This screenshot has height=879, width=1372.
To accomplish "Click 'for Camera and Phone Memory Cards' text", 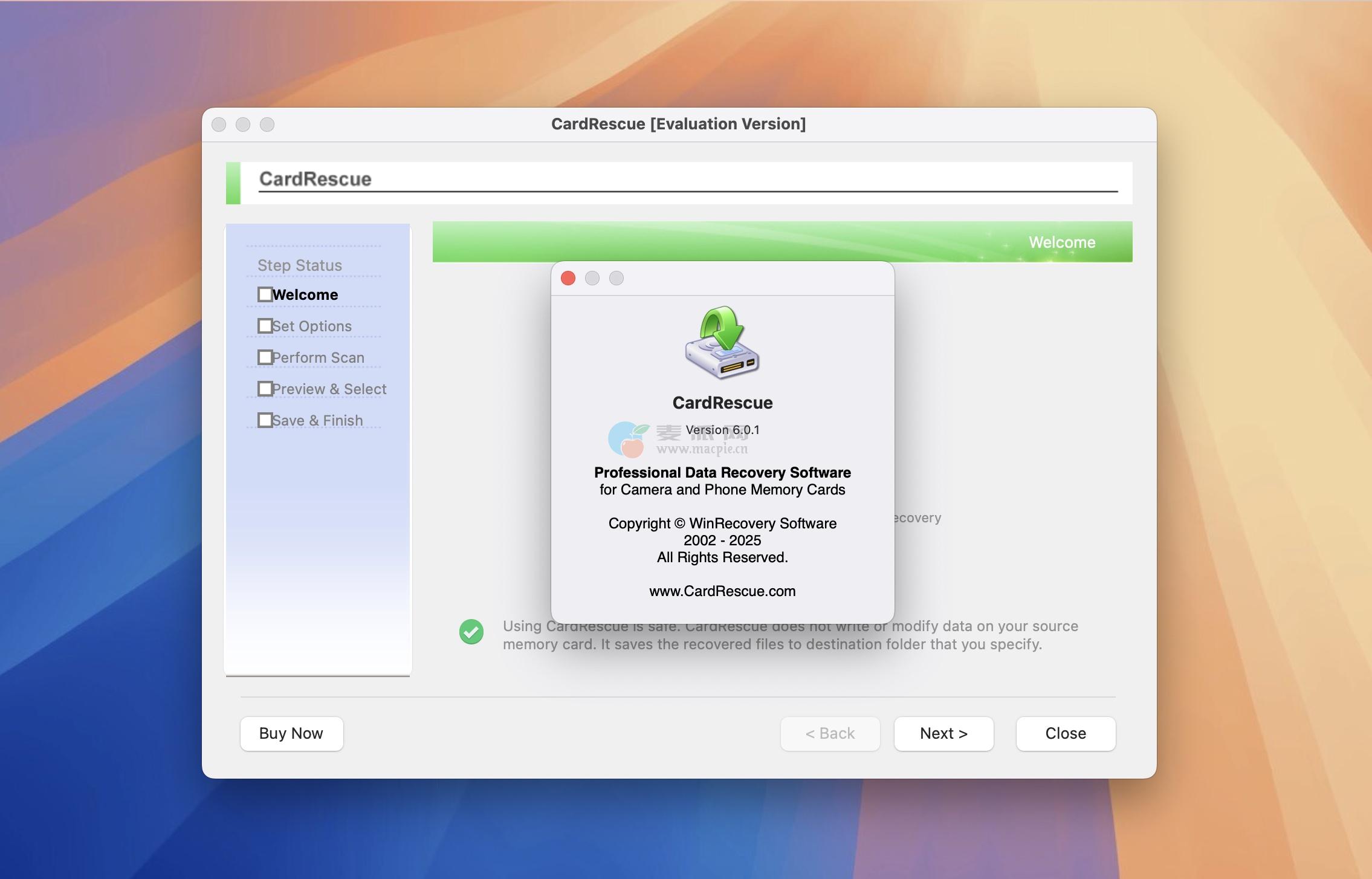I will 722,490.
